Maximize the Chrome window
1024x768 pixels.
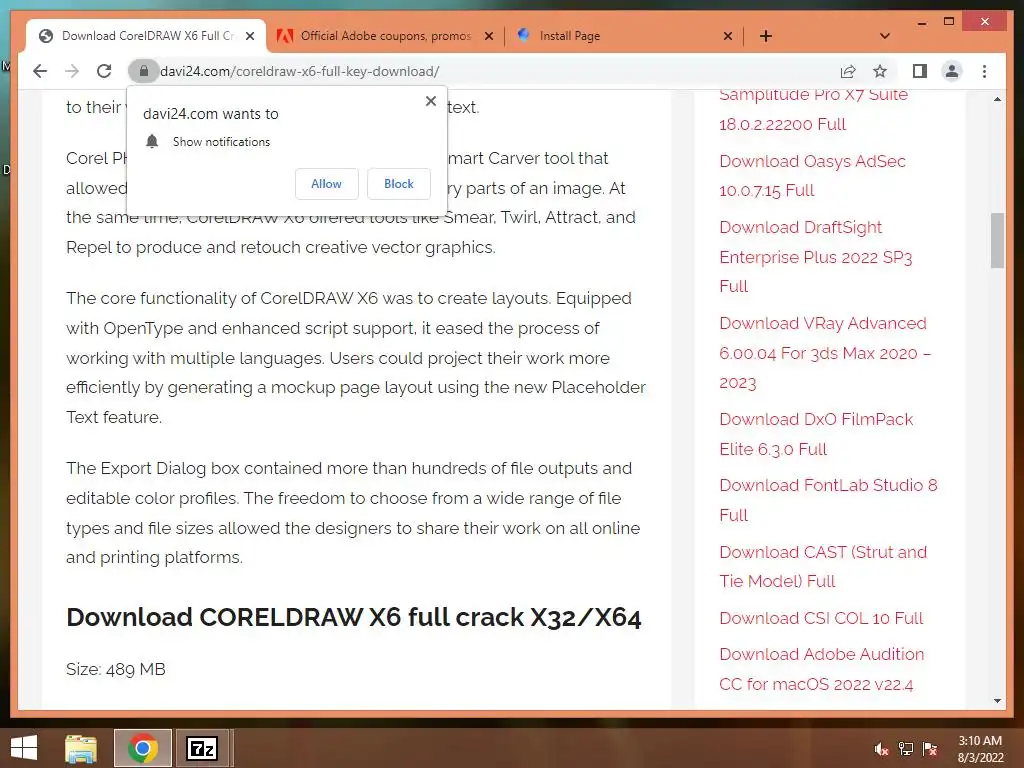click(950, 22)
